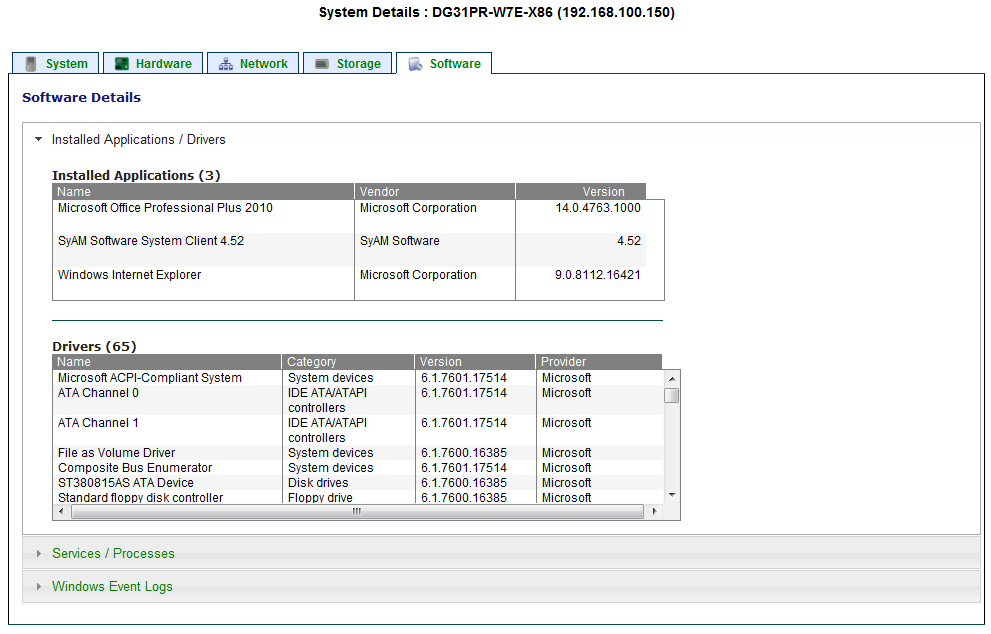
Task: Click the drivers horizontal scroll-left arrow
Action: pyautogui.click(x=60, y=512)
